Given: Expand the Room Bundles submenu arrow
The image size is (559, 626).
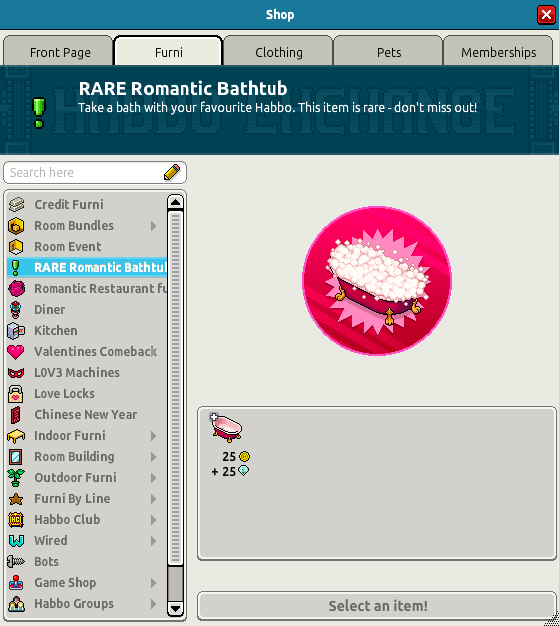Looking at the screenshot, I should (x=153, y=226).
